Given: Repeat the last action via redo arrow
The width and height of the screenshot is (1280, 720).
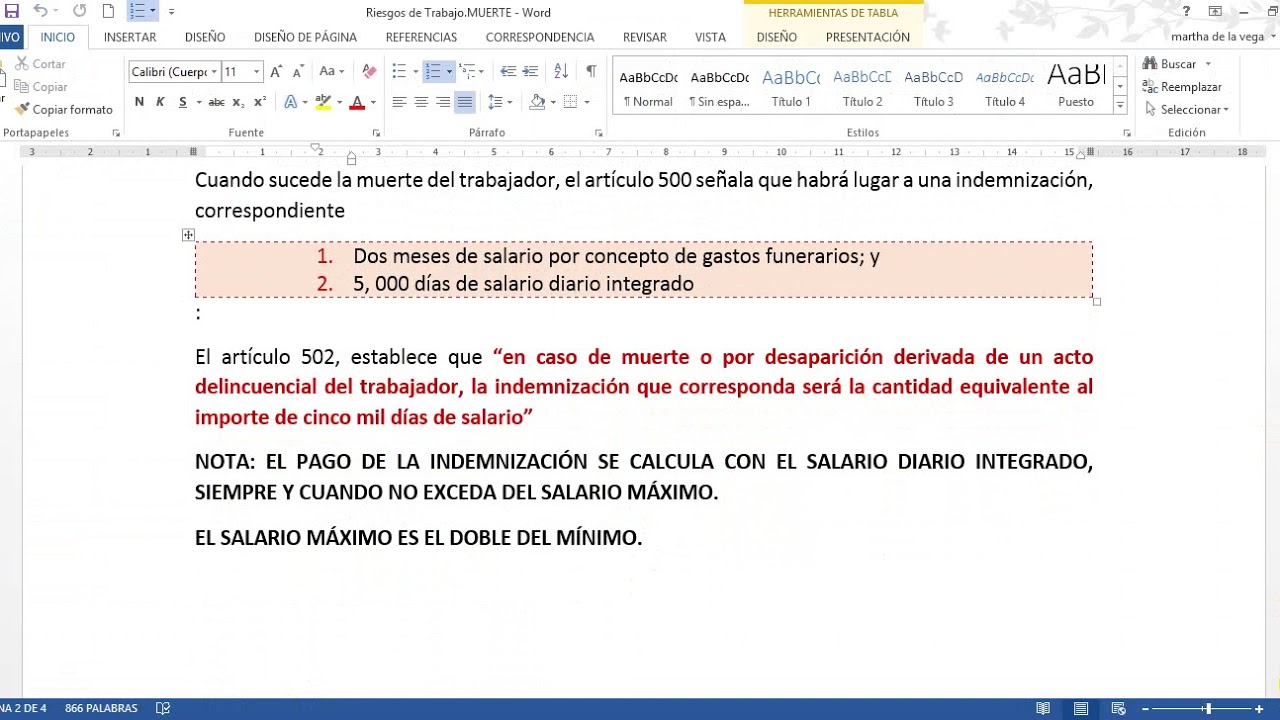Looking at the screenshot, I should (79, 11).
